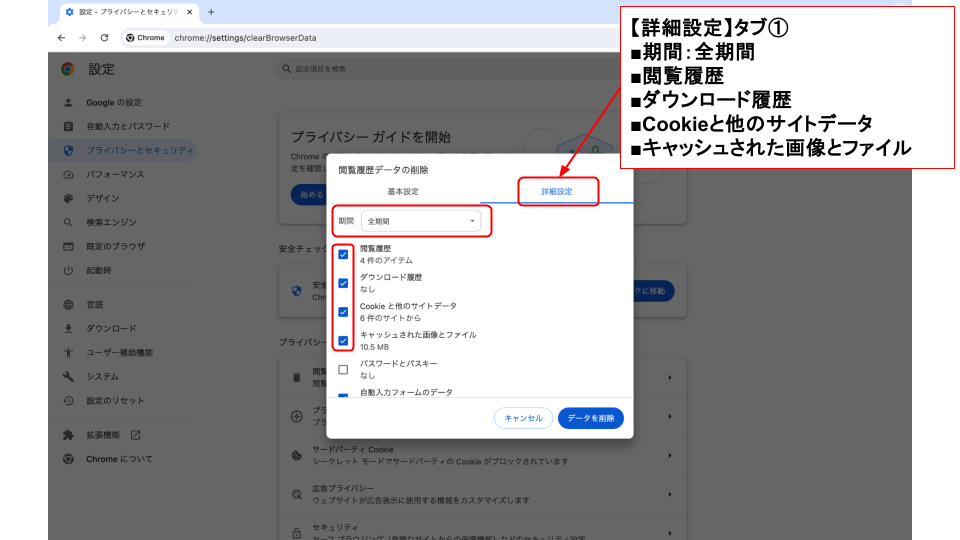Click the データを削除 button
960x540 pixels.
[x=590, y=418]
